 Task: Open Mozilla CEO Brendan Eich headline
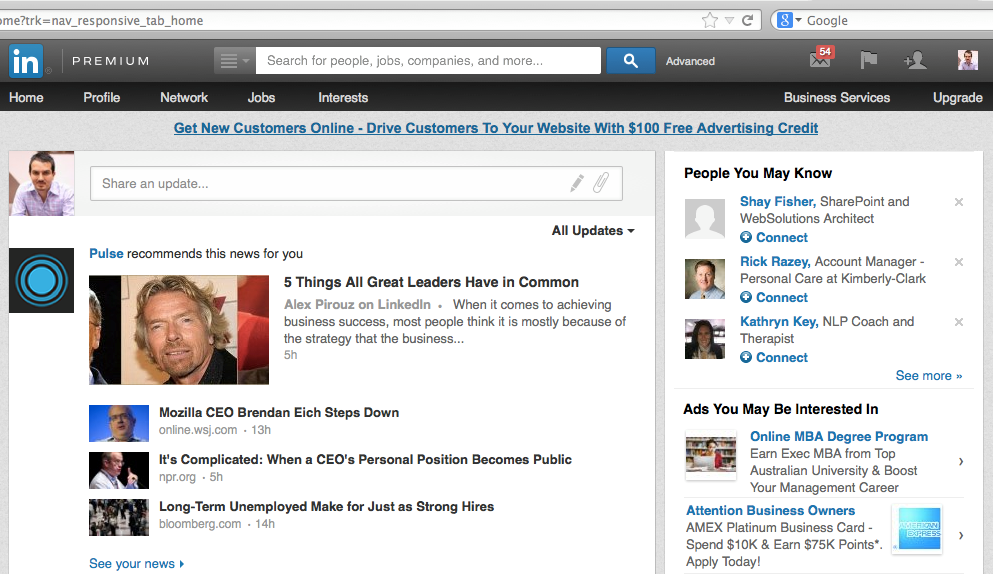(x=279, y=412)
